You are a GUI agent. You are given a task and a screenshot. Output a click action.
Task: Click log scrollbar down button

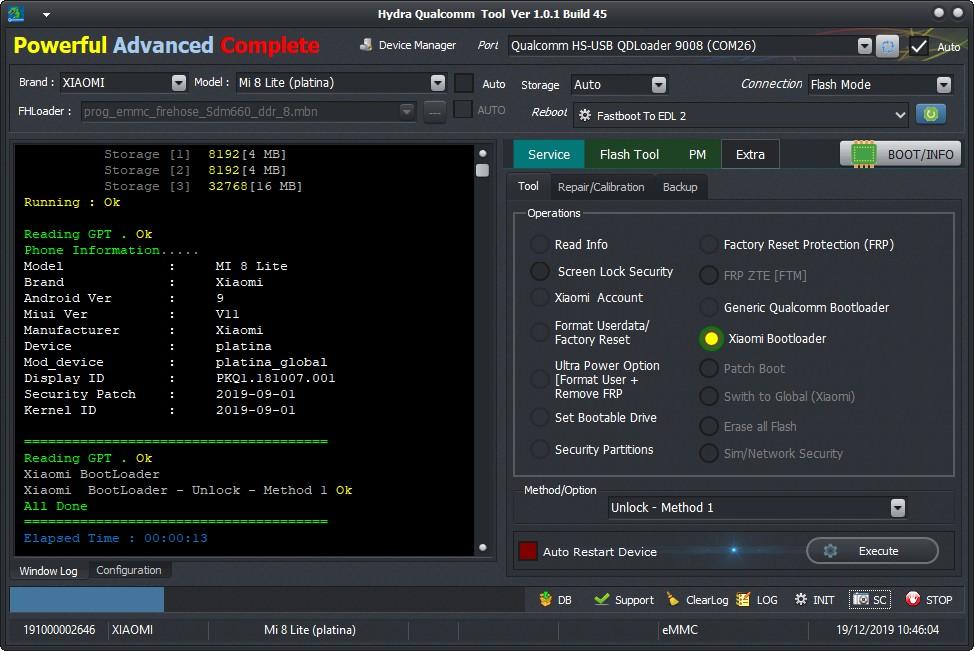tap(483, 547)
